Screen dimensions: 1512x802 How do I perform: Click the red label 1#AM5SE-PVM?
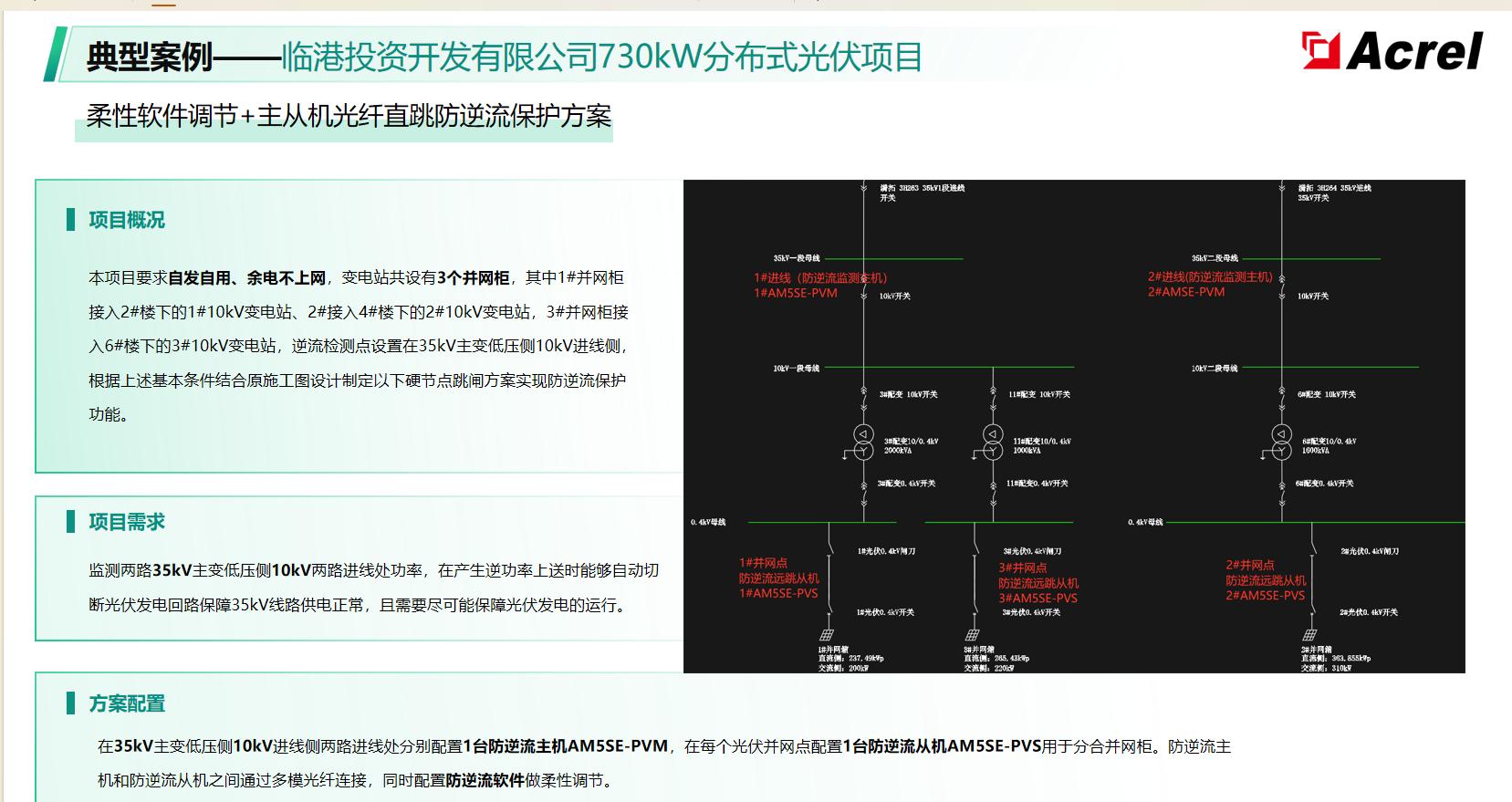tap(796, 293)
